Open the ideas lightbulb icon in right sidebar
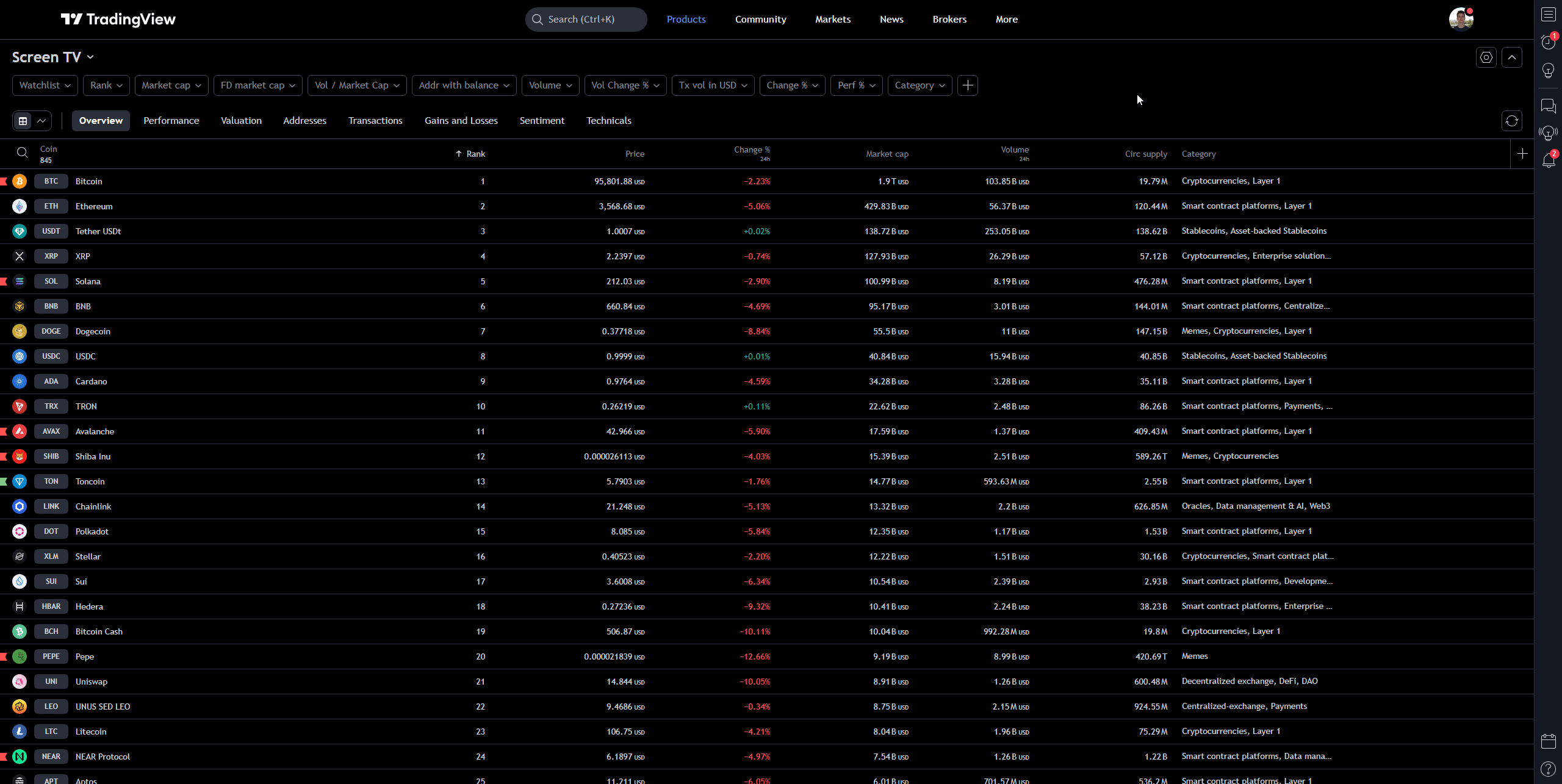Viewport: 1562px width, 784px height. (1548, 71)
